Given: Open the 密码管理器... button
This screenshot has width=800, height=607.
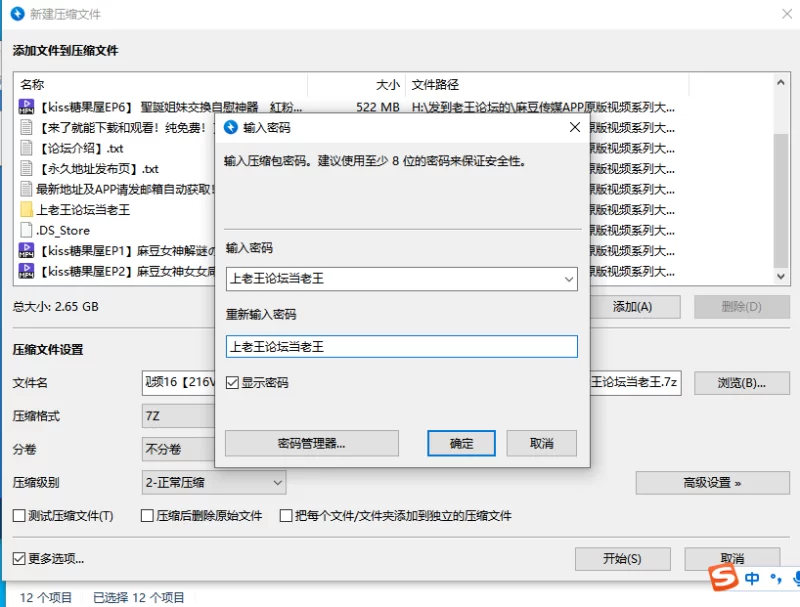Looking at the screenshot, I should pyautogui.click(x=312, y=443).
